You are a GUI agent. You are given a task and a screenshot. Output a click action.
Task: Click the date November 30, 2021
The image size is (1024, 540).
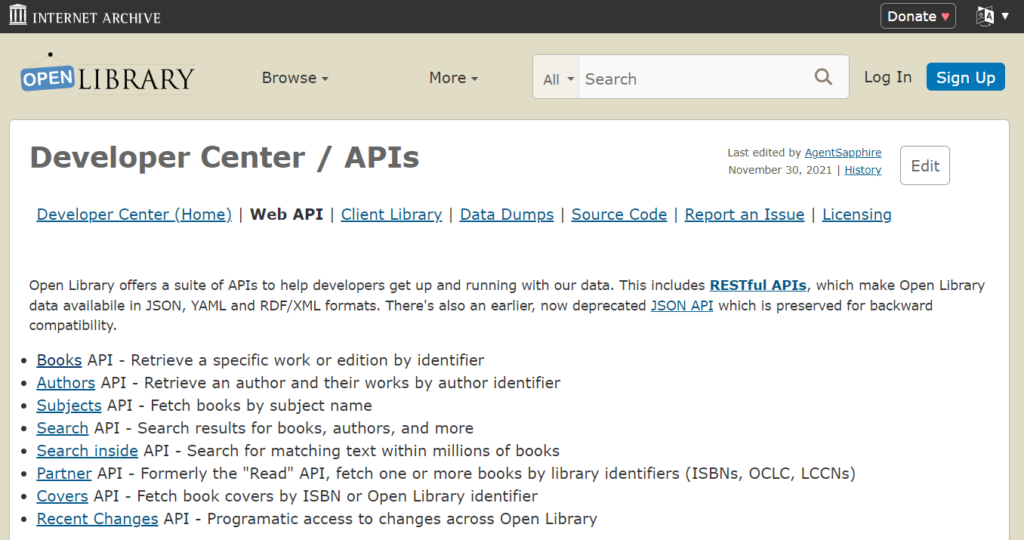coord(780,170)
